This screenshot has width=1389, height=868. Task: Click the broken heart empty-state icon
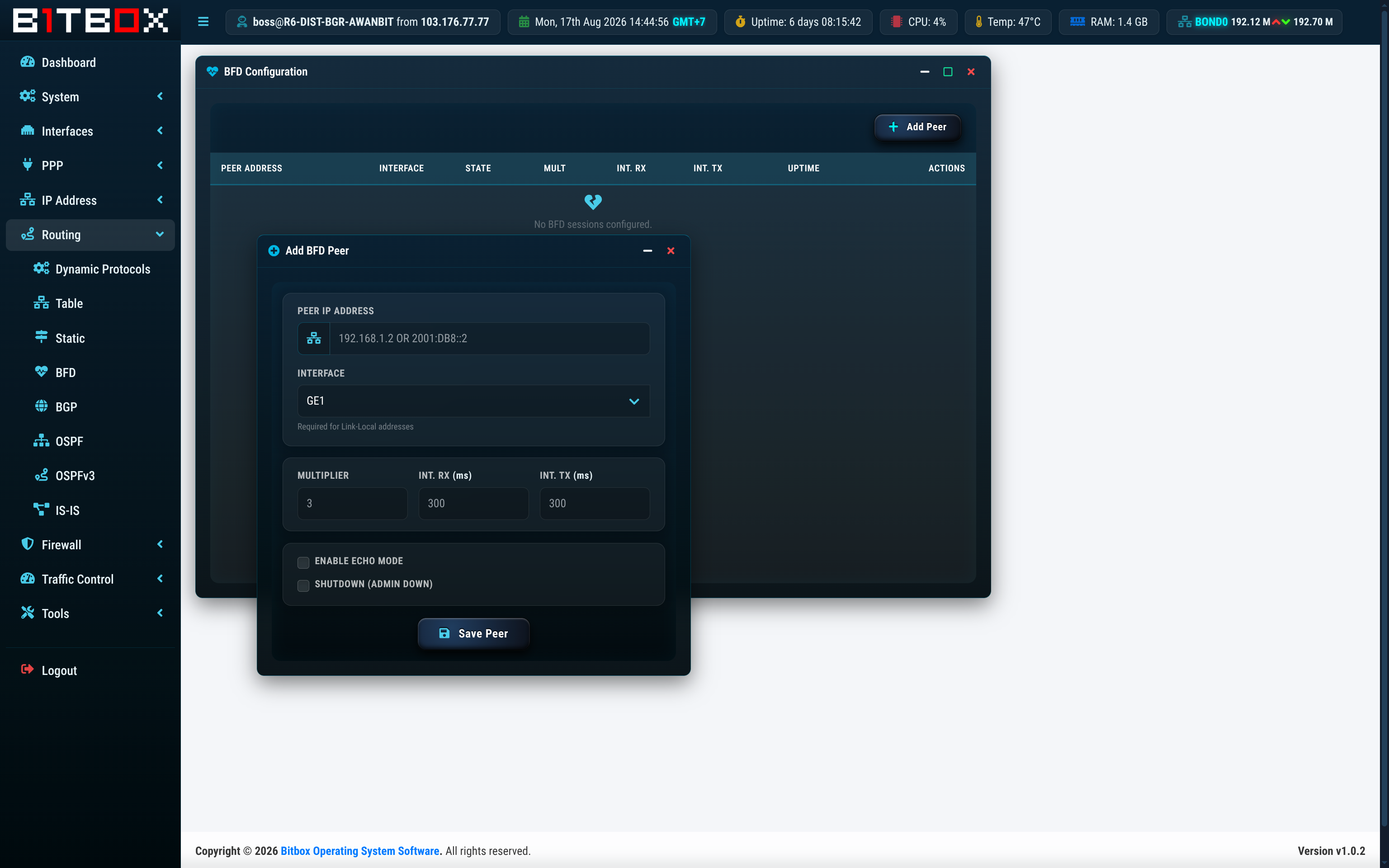pyautogui.click(x=593, y=202)
